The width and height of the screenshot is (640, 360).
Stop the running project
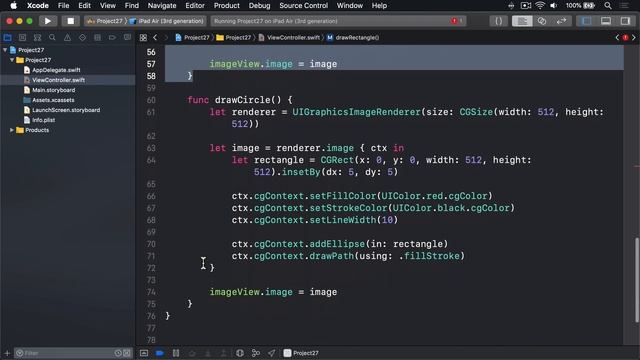71,21
